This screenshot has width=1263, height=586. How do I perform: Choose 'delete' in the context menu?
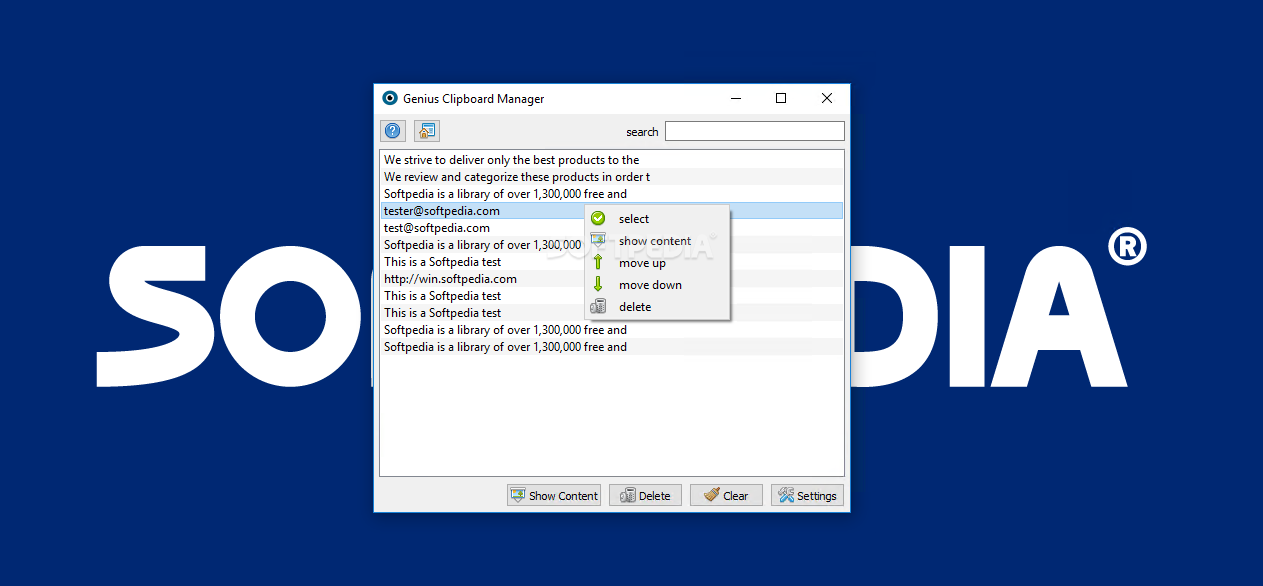click(658, 307)
